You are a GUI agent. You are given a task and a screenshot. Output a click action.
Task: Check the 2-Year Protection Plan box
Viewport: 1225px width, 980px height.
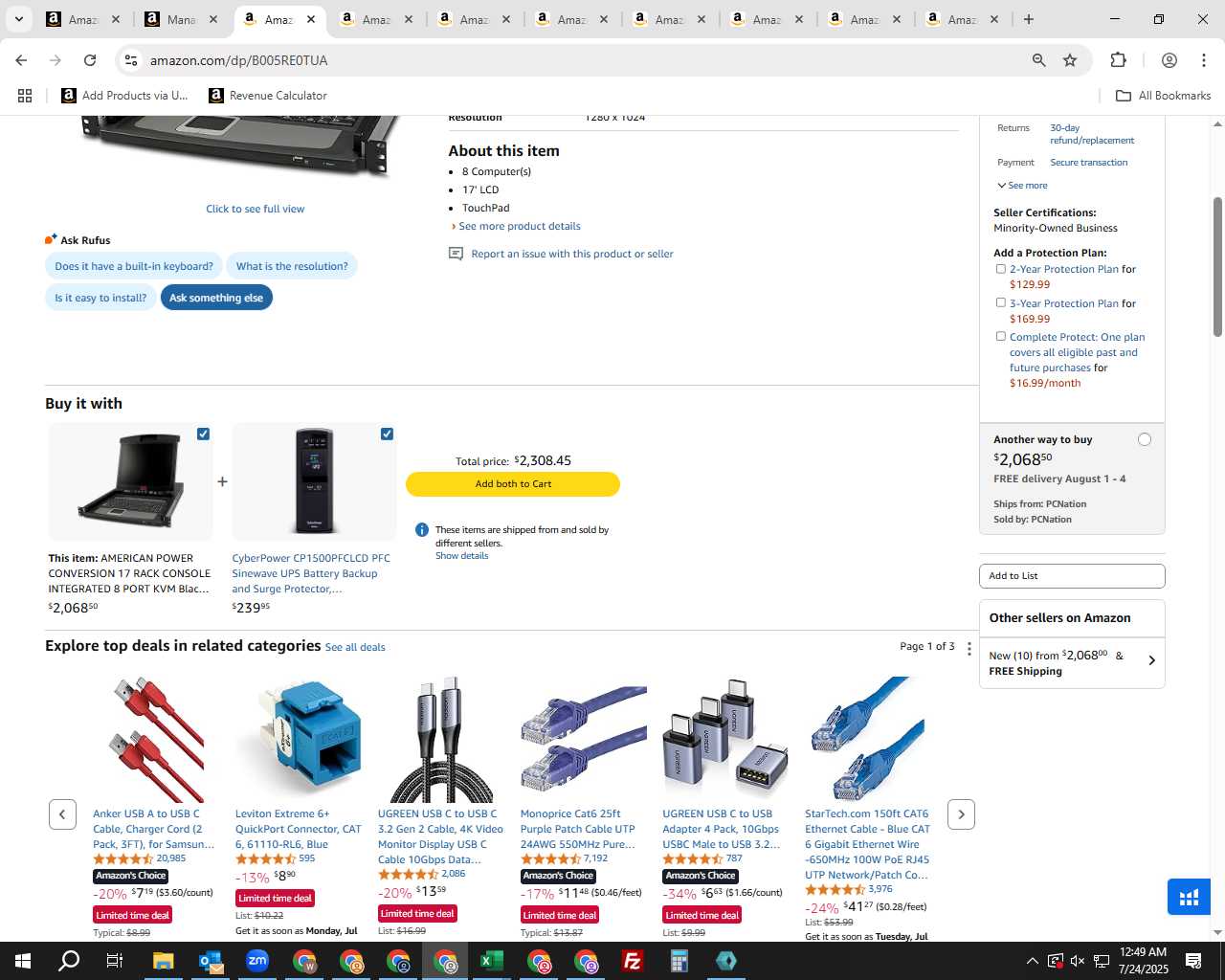(x=1000, y=269)
